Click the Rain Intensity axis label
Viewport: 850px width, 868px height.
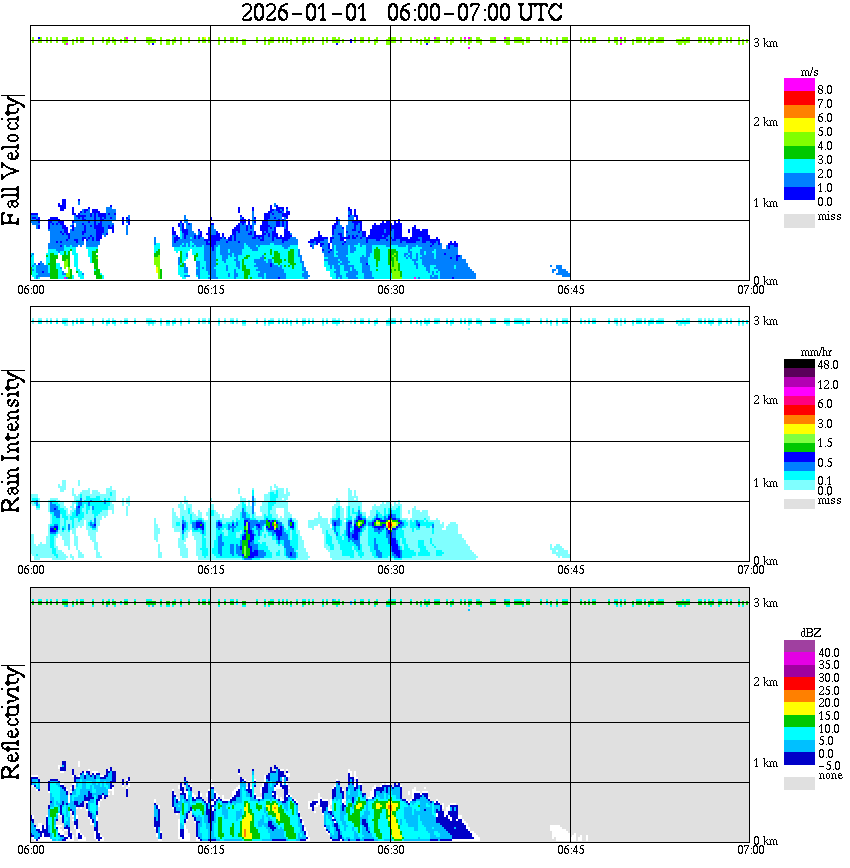11,441
